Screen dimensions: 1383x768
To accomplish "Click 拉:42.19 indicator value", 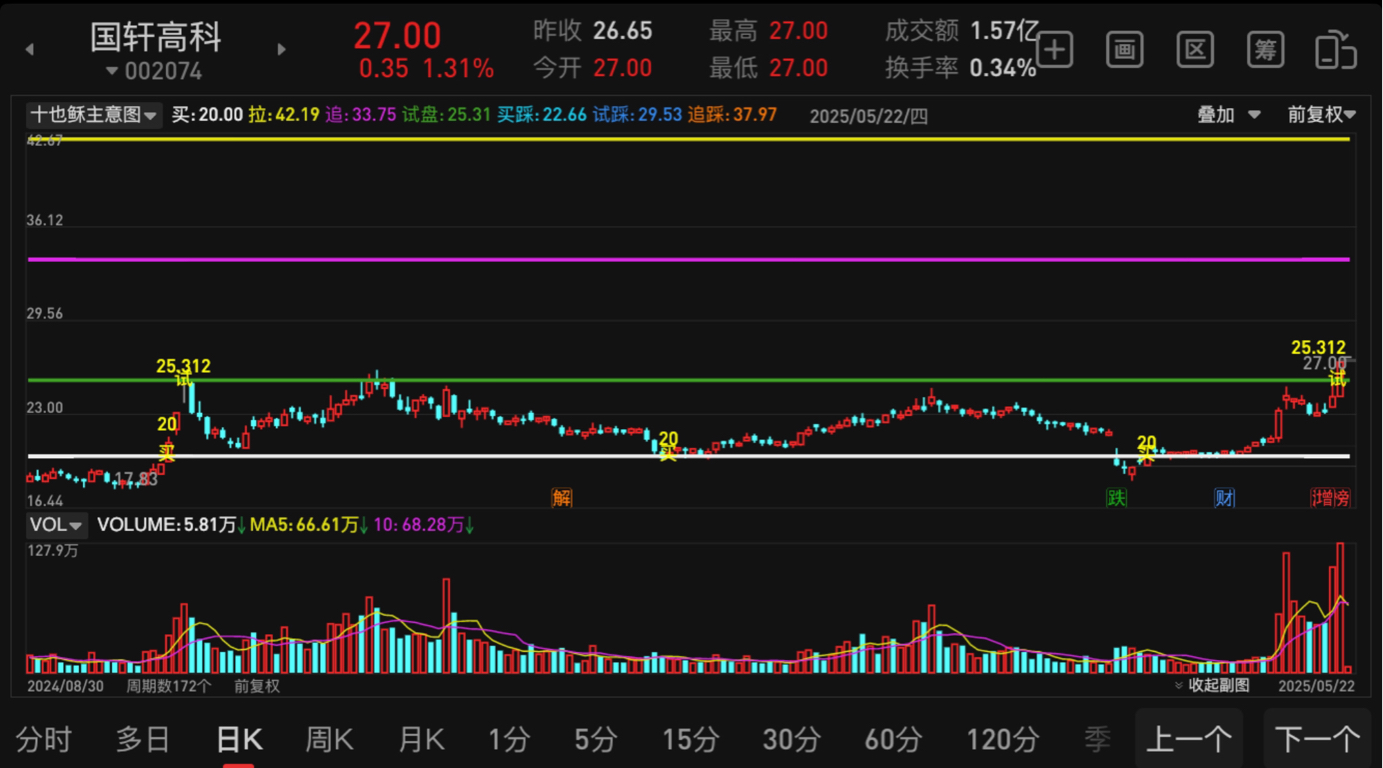I will click(285, 115).
